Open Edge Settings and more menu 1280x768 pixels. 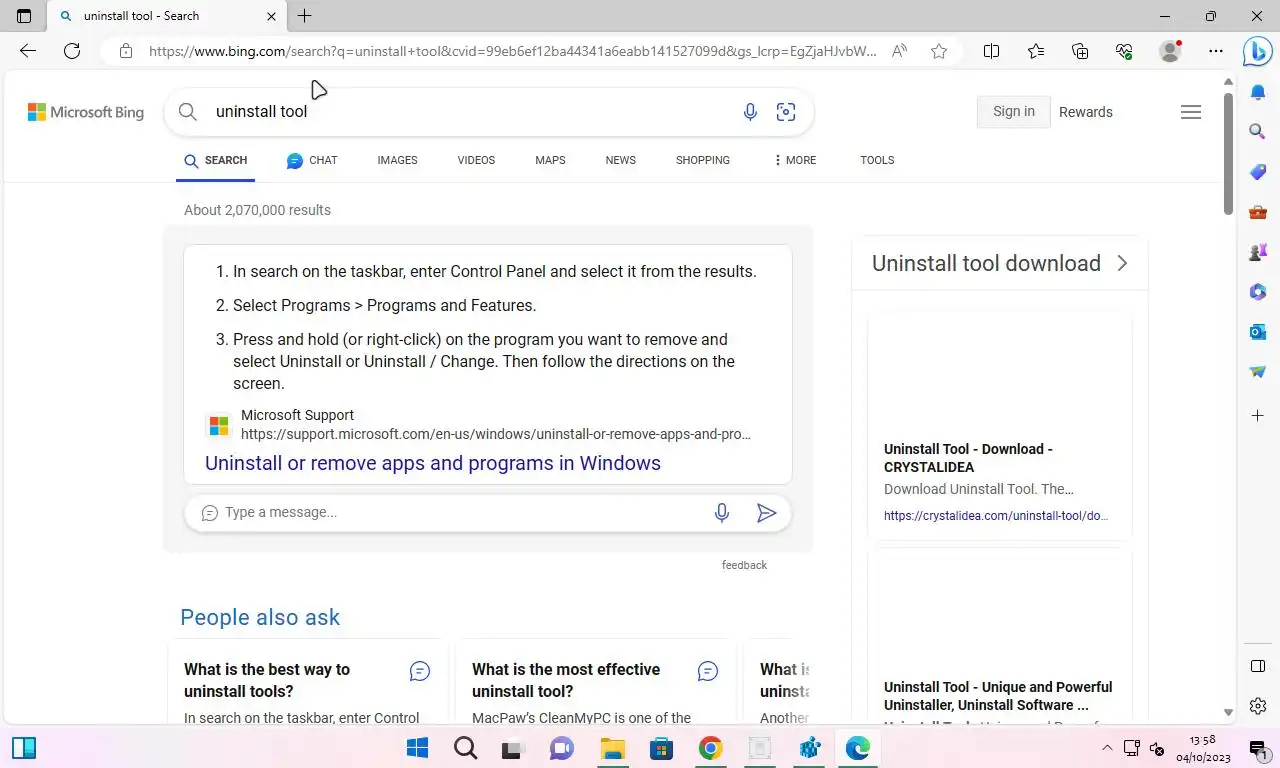1215,51
